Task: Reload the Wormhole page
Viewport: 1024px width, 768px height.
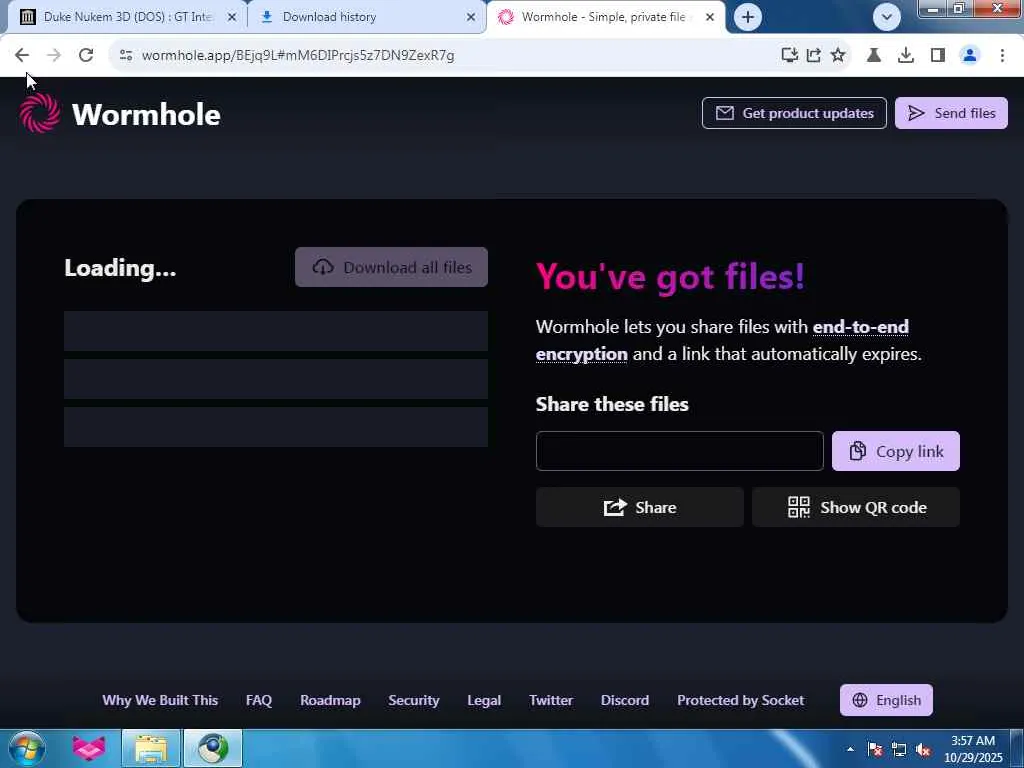Action: click(x=86, y=56)
